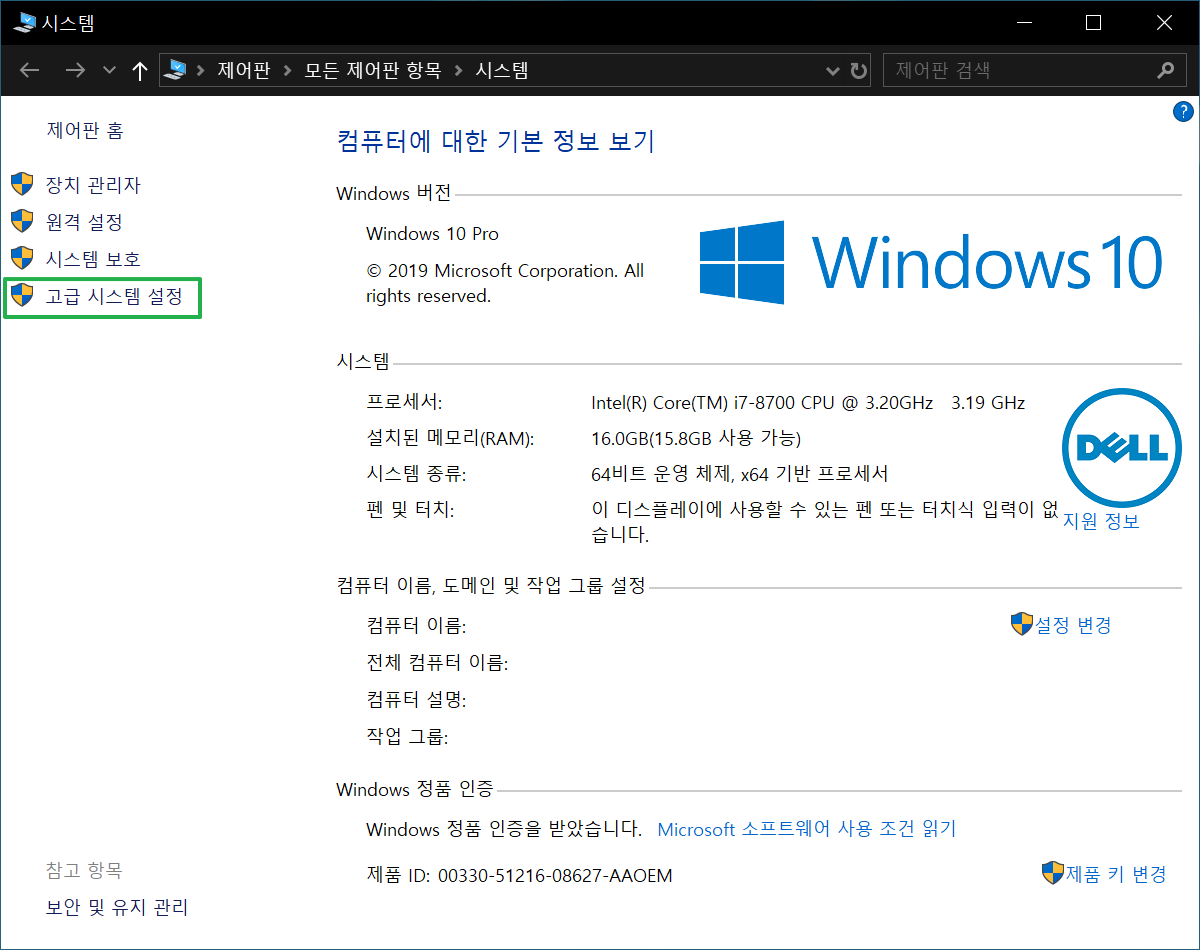
Task: Open 원격 설정 link
Action: pyautogui.click(x=84, y=222)
